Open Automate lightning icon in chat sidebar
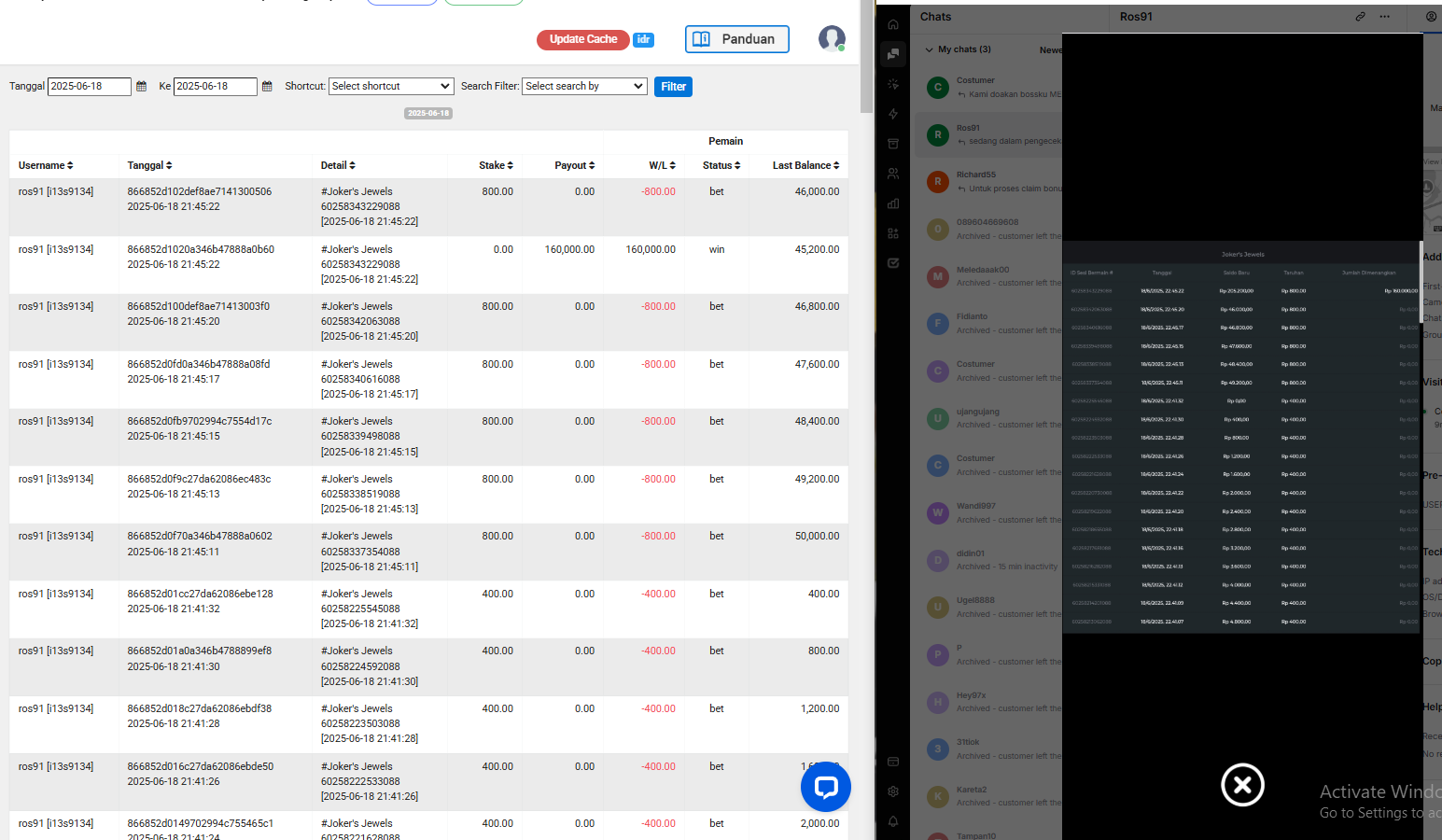This screenshot has height=840, width=1442. pyautogui.click(x=893, y=114)
